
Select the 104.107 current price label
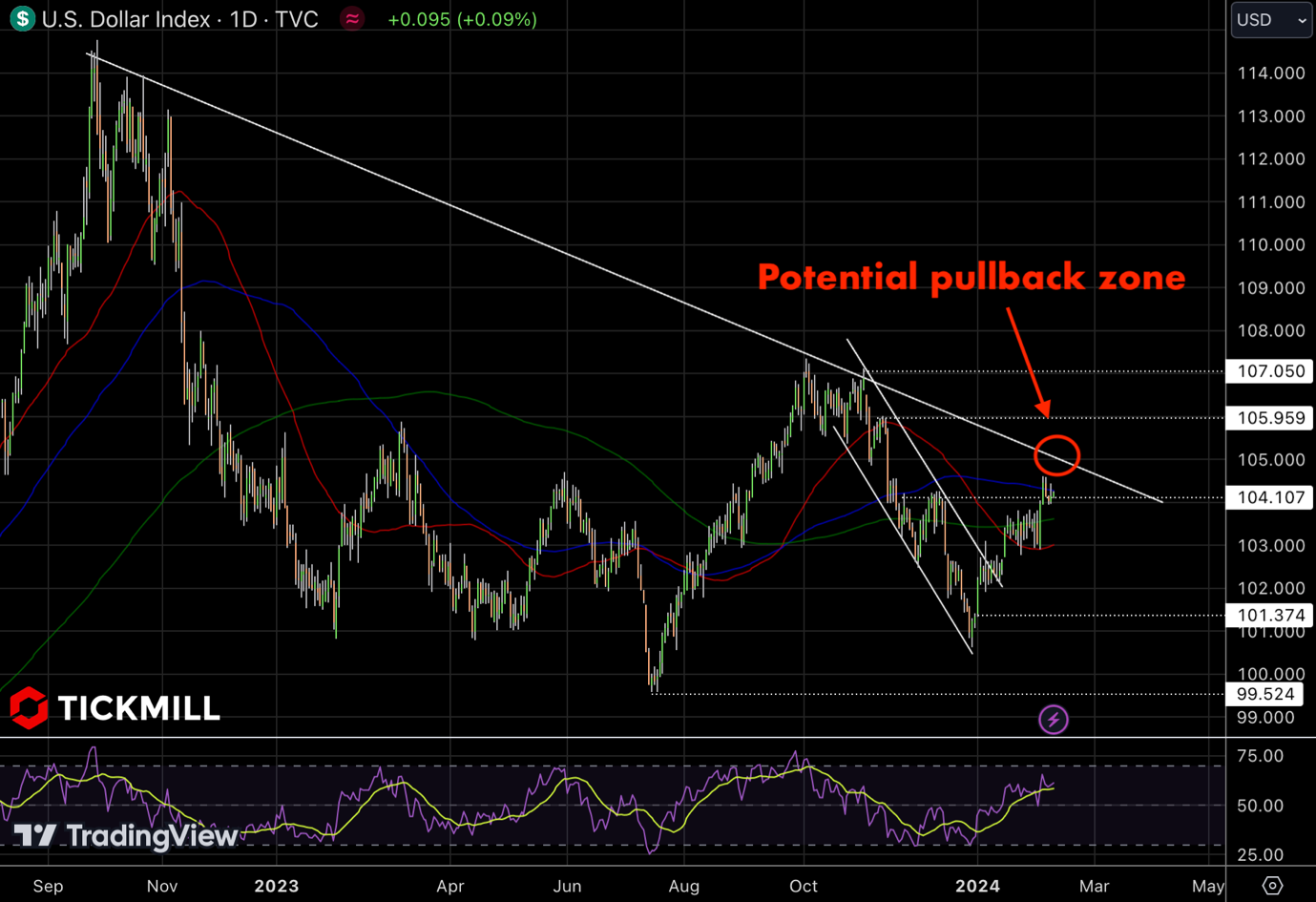[1270, 497]
